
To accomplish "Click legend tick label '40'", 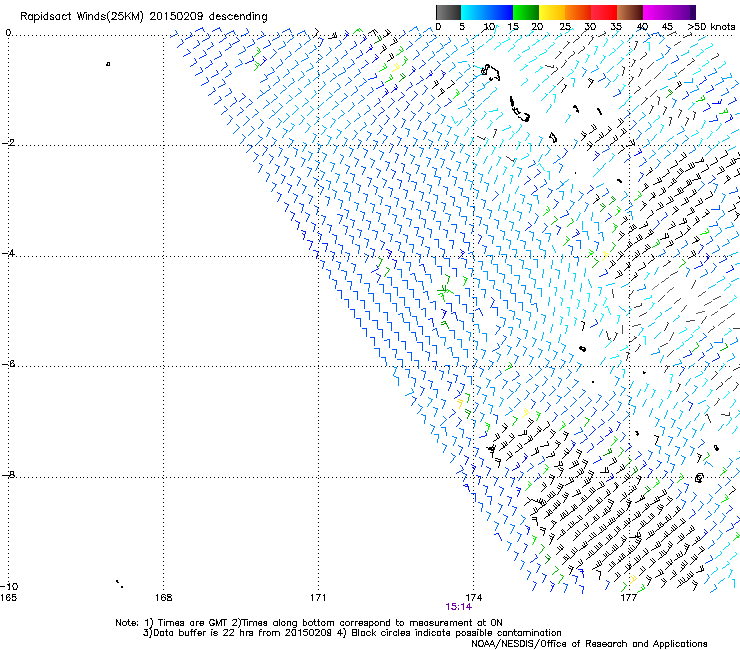I will coord(642,26).
